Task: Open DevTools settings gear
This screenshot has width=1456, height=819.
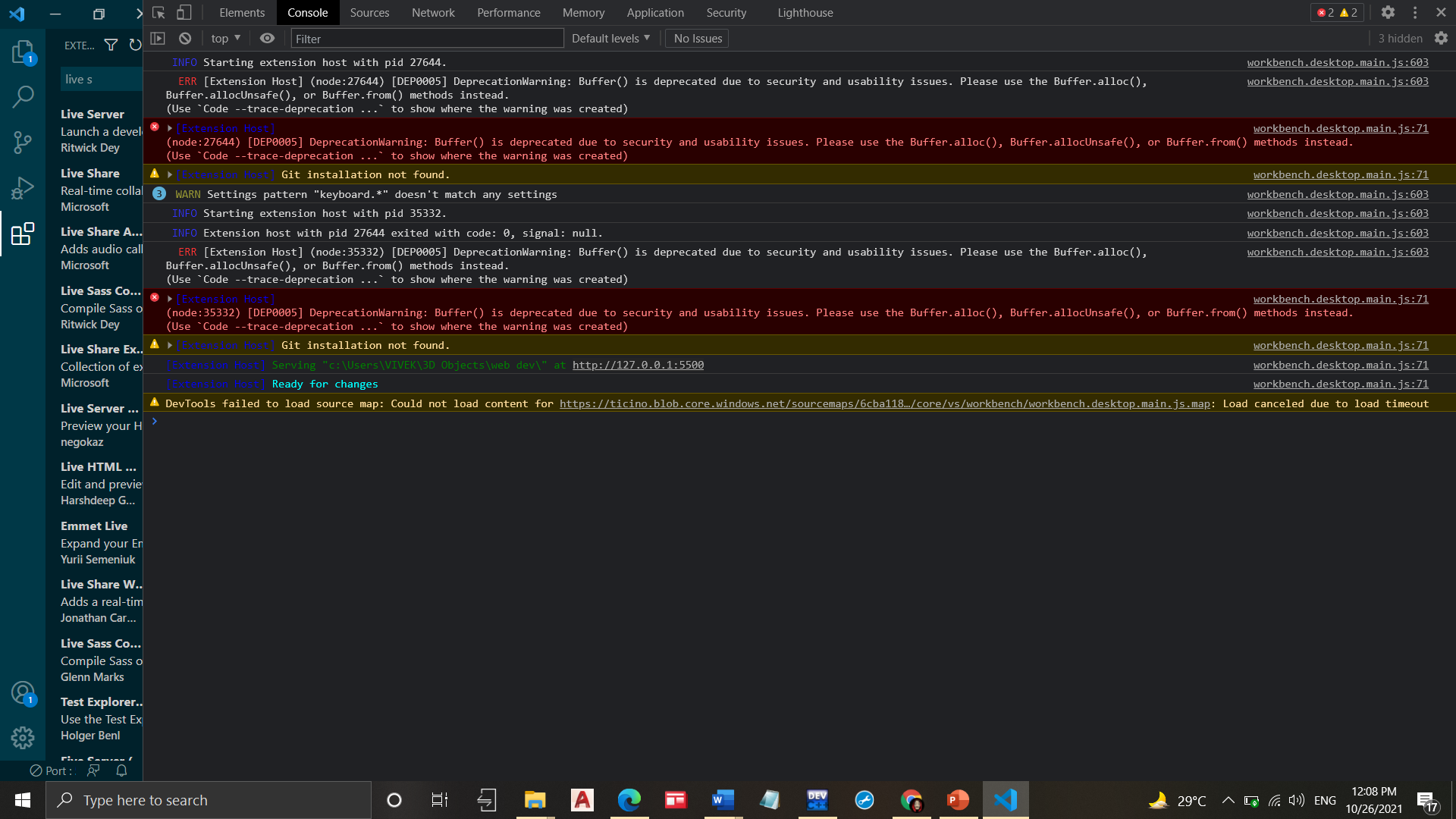Action: pyautogui.click(x=1389, y=12)
